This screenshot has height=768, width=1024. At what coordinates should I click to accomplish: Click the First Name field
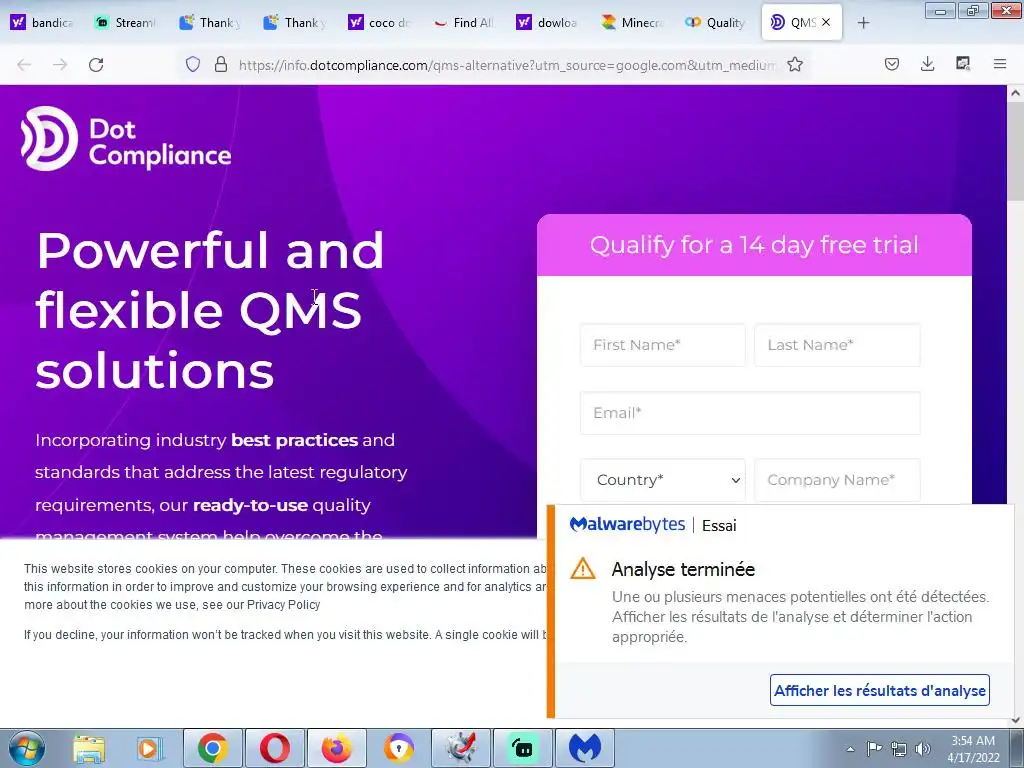click(662, 345)
